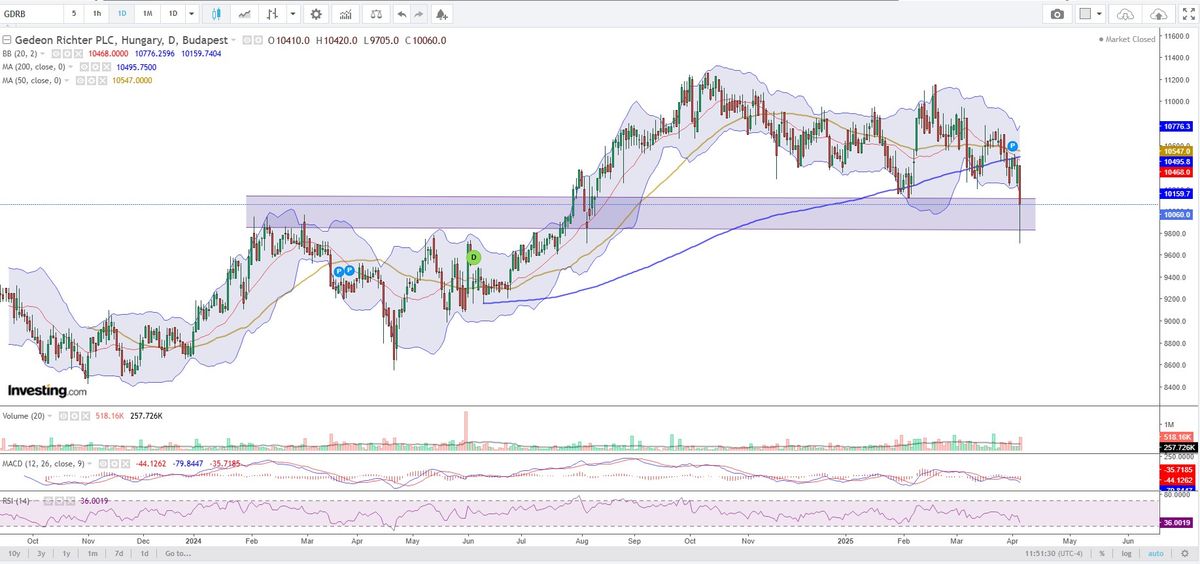Open the Indicators icon
1200x564 pixels.
(x=345, y=14)
